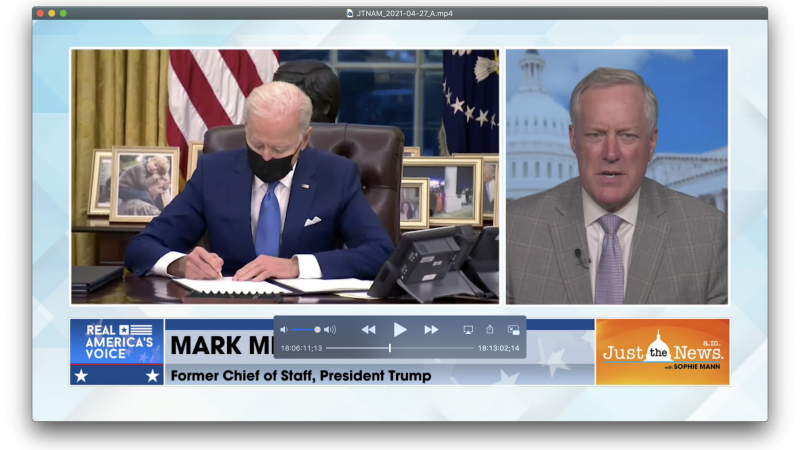Click the playhead on the timeline scrubber
The height and width of the screenshot is (450, 800).
pos(390,348)
